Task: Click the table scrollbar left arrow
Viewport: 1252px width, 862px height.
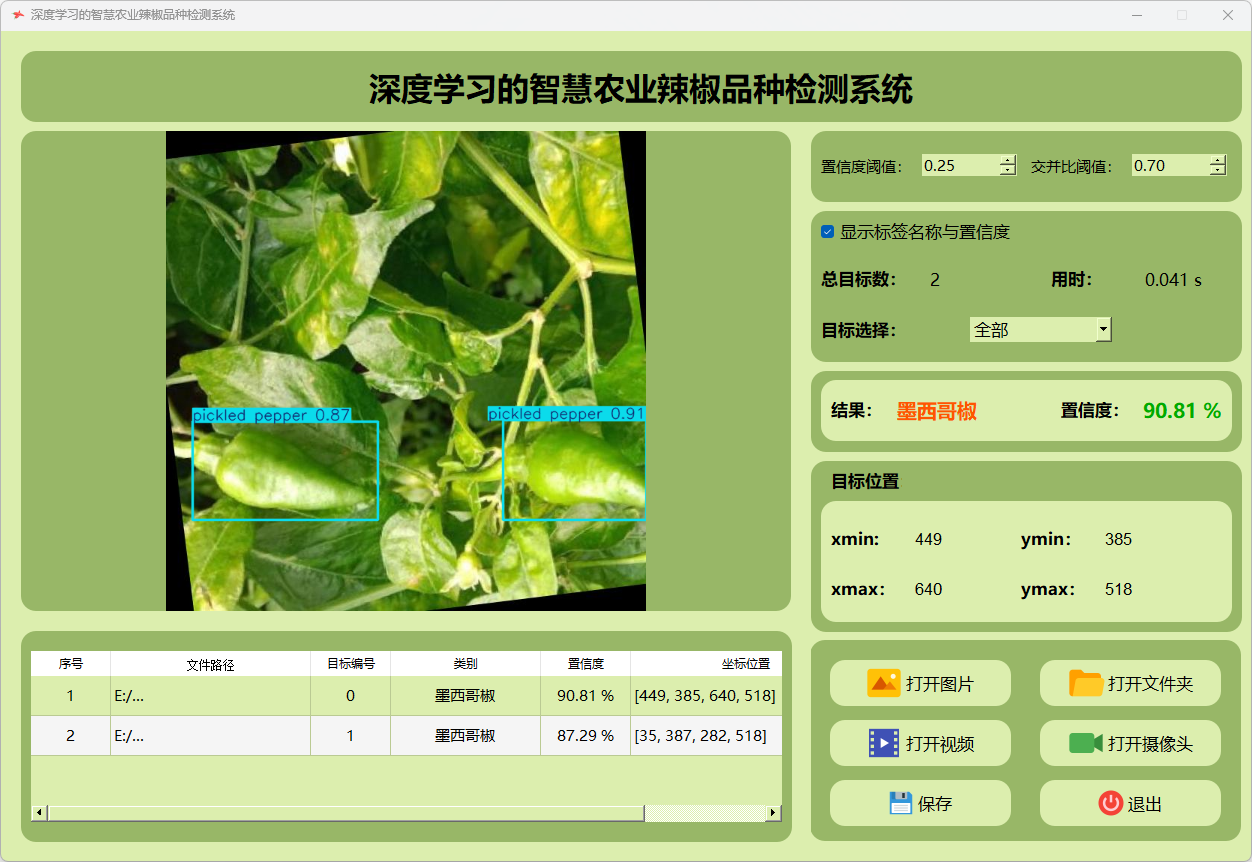Action: point(40,813)
